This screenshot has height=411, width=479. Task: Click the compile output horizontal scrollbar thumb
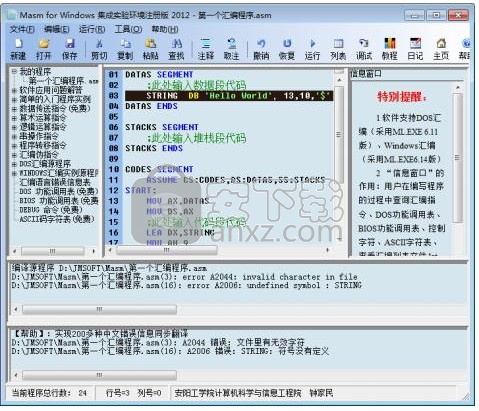click(99, 310)
